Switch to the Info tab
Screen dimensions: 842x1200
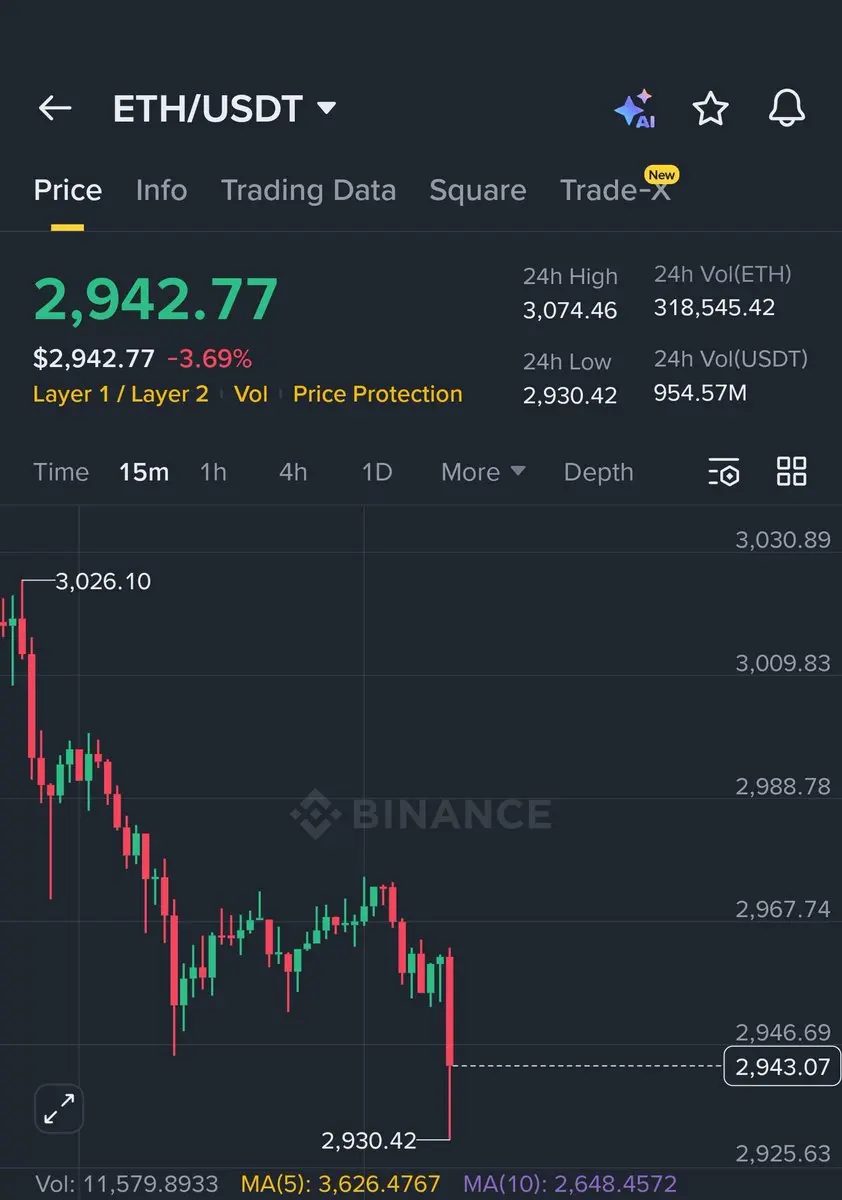pos(161,190)
